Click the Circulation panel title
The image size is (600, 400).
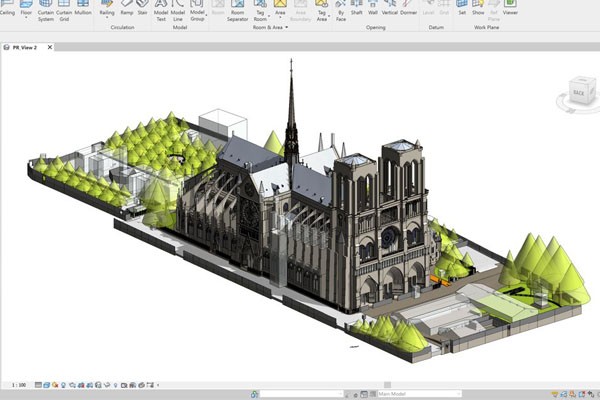click(x=122, y=28)
